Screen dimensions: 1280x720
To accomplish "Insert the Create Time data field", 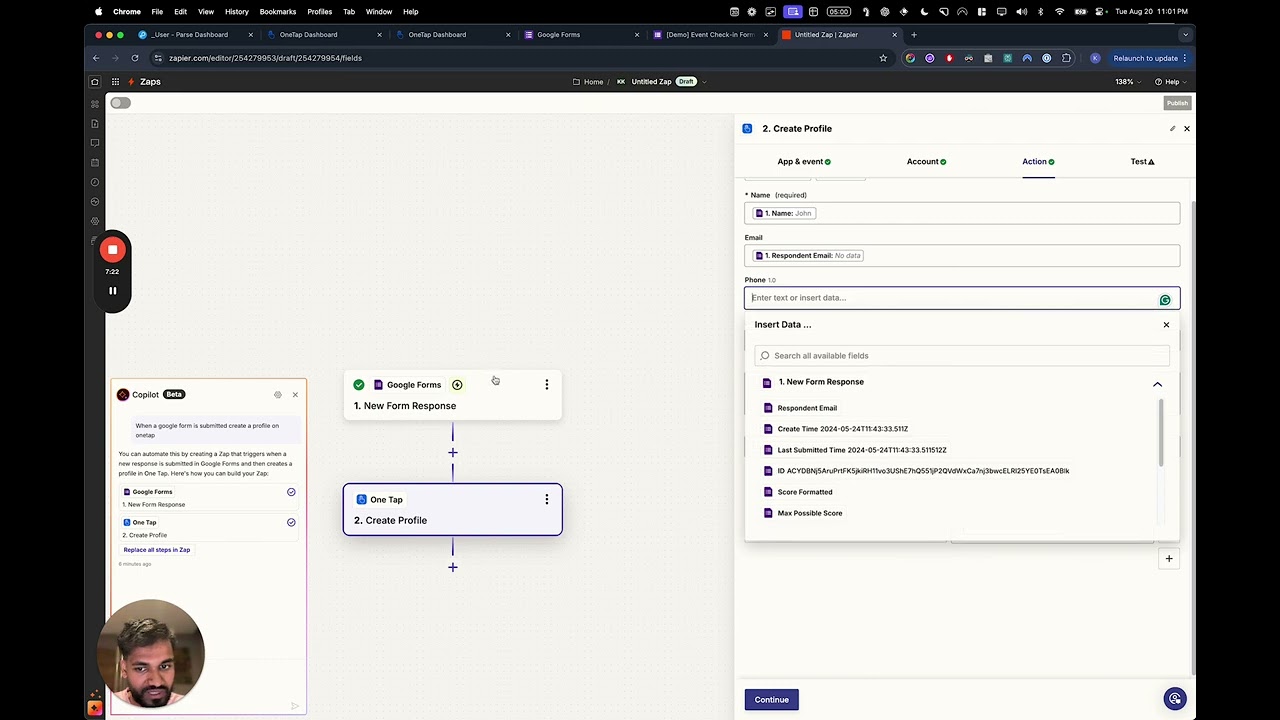I will (x=843, y=429).
